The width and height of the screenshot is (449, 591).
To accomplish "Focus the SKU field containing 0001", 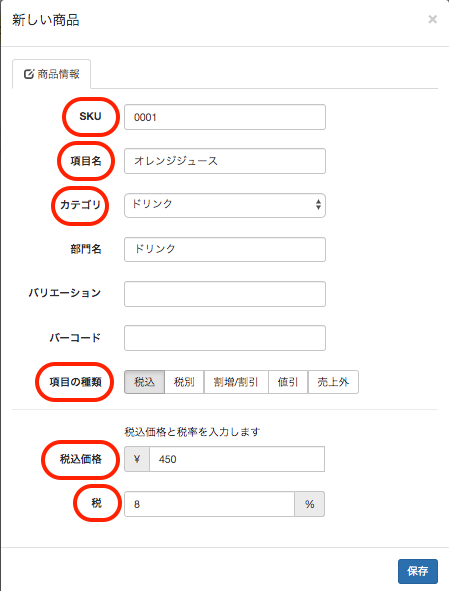I will [225, 117].
